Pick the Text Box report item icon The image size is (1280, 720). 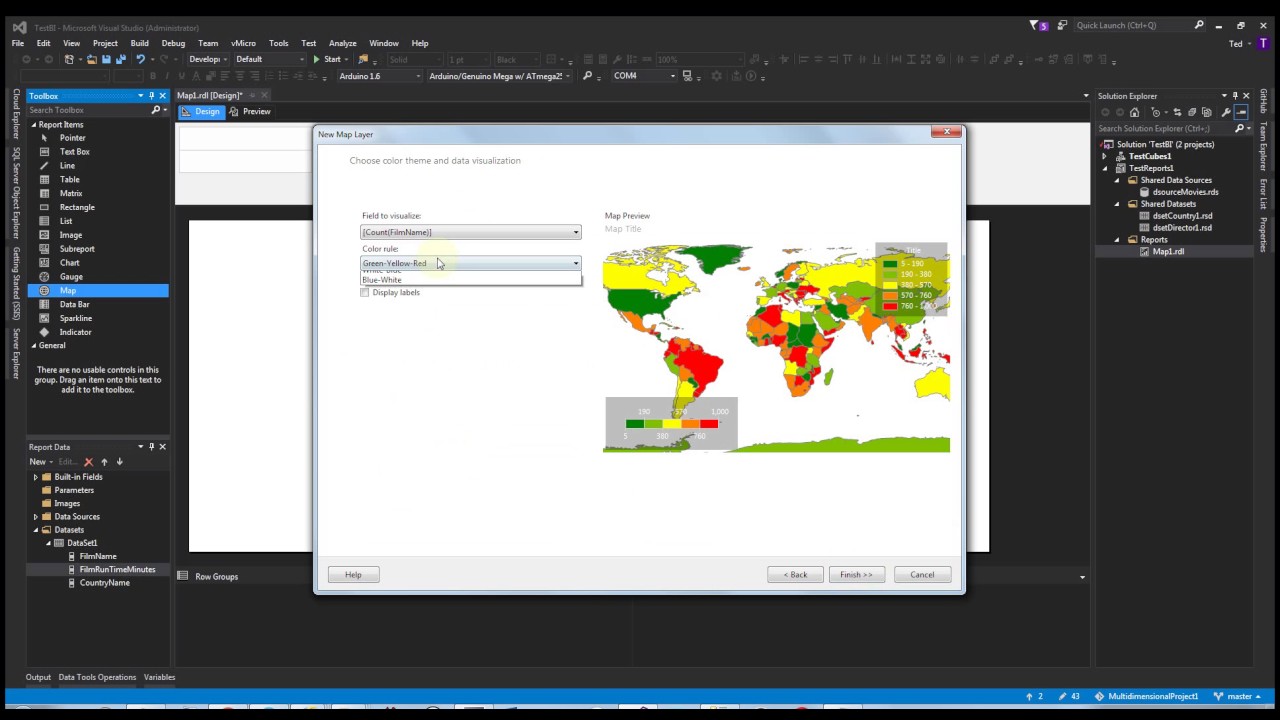44,152
